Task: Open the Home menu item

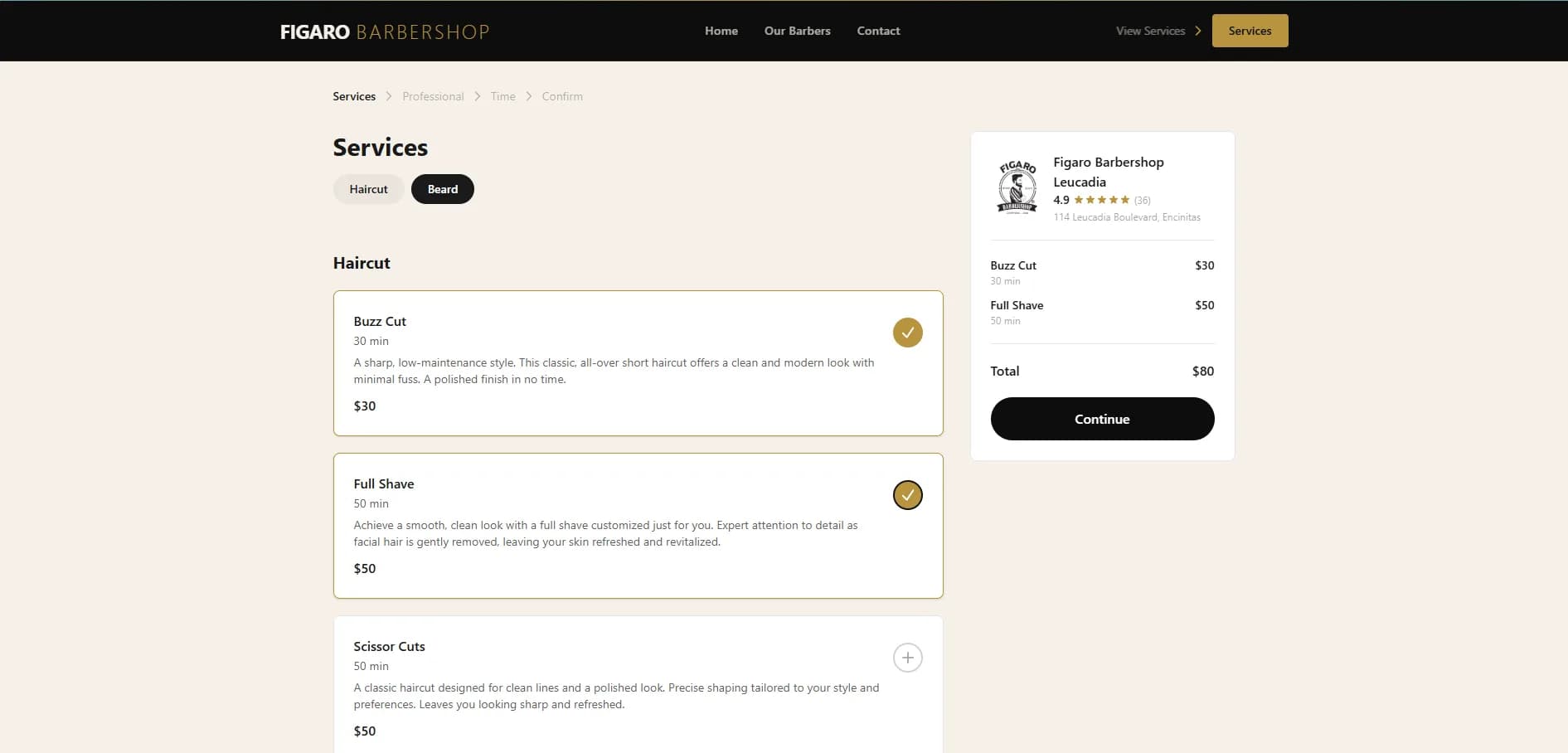Action: tap(721, 31)
